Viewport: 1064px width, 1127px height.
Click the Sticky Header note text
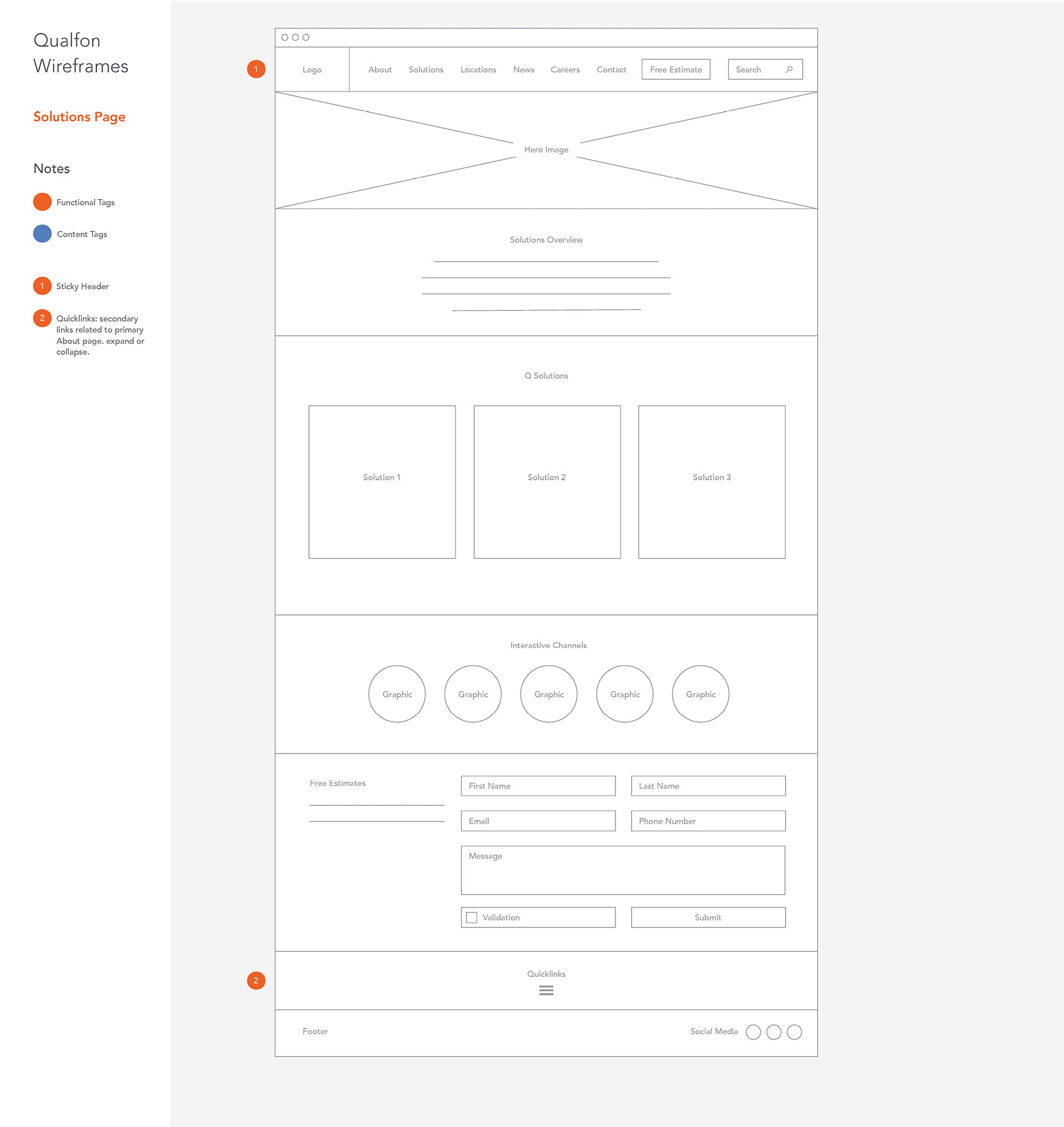82,286
